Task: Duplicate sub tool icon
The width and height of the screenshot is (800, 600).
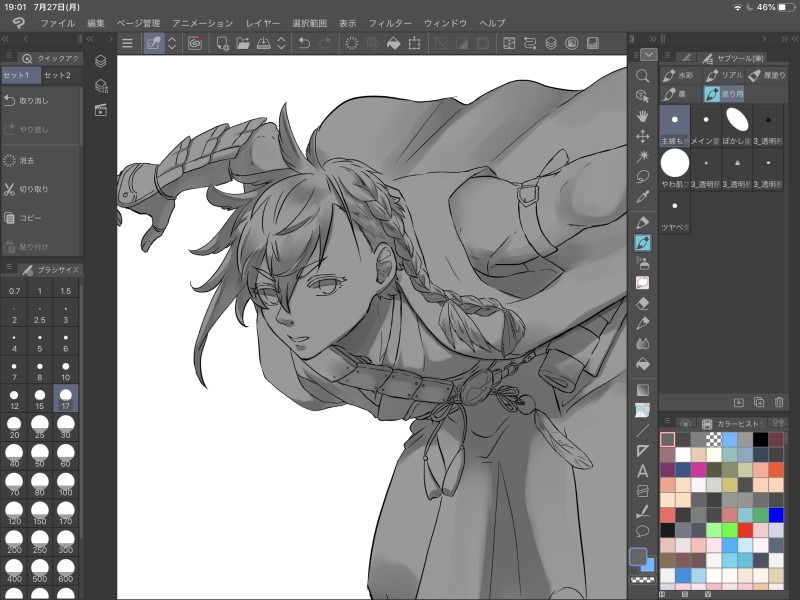Action: [759, 403]
